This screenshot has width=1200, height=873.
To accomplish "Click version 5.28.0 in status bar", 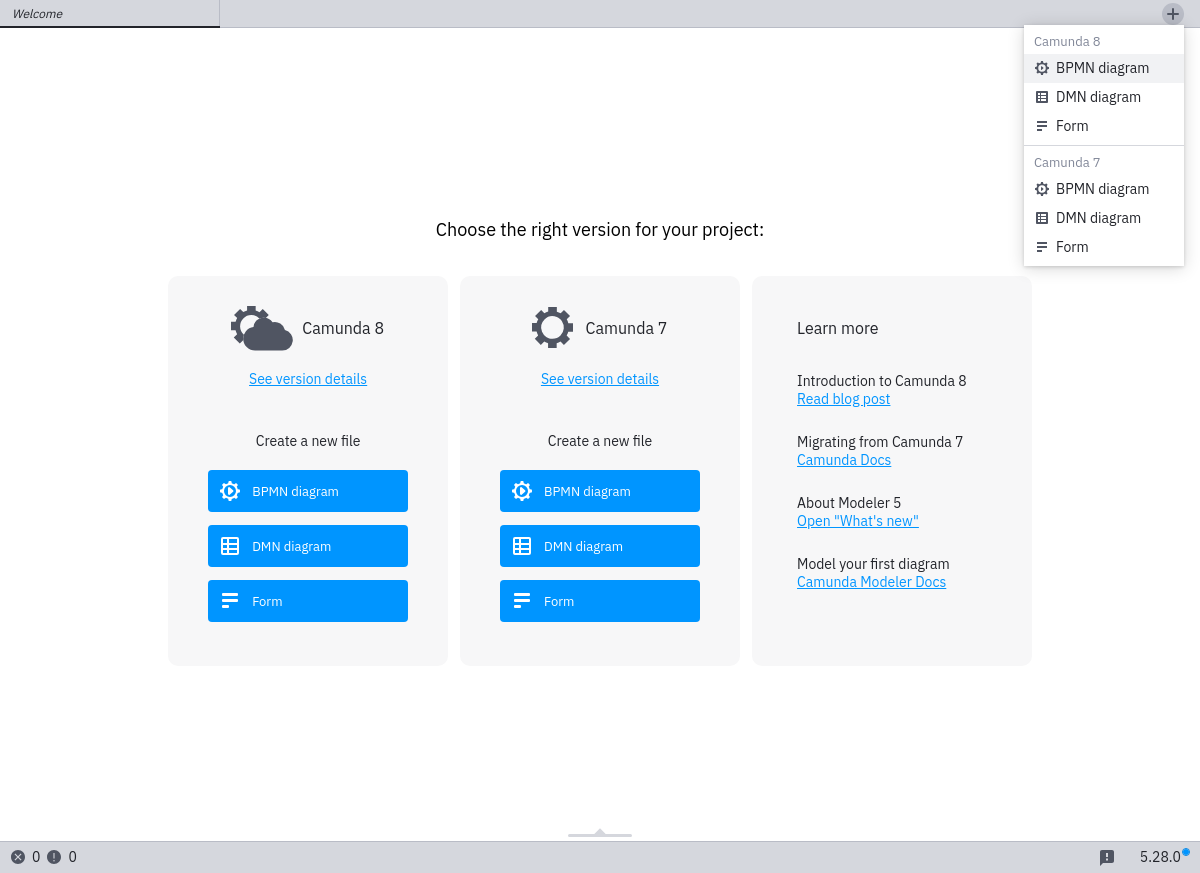I will pyautogui.click(x=1160, y=857).
